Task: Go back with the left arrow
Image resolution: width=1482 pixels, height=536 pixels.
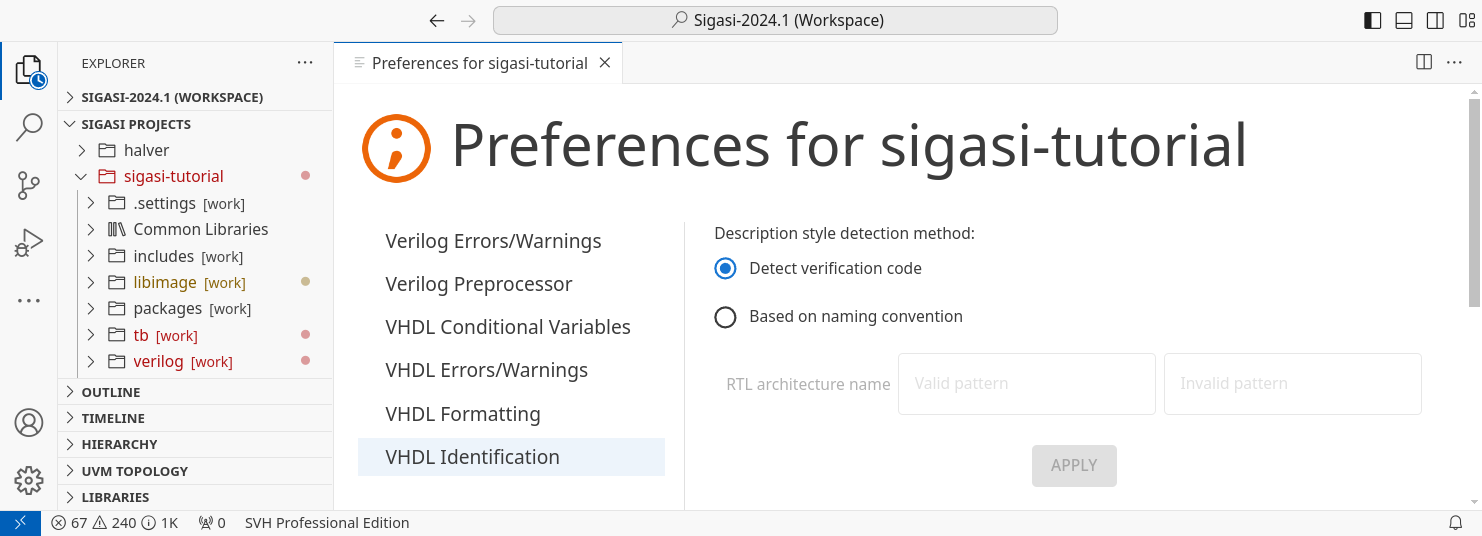Action: (436, 20)
